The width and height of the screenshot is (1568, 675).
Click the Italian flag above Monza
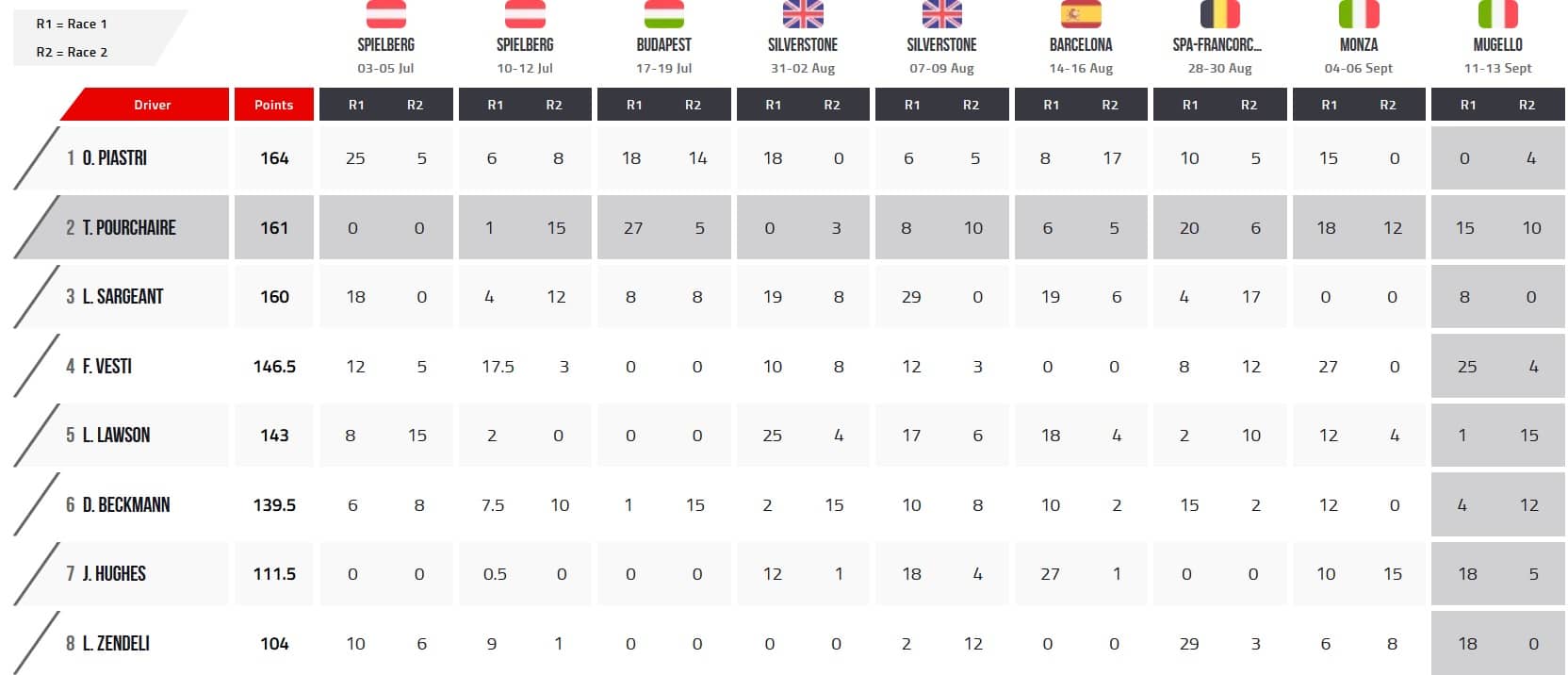pyautogui.click(x=1359, y=14)
